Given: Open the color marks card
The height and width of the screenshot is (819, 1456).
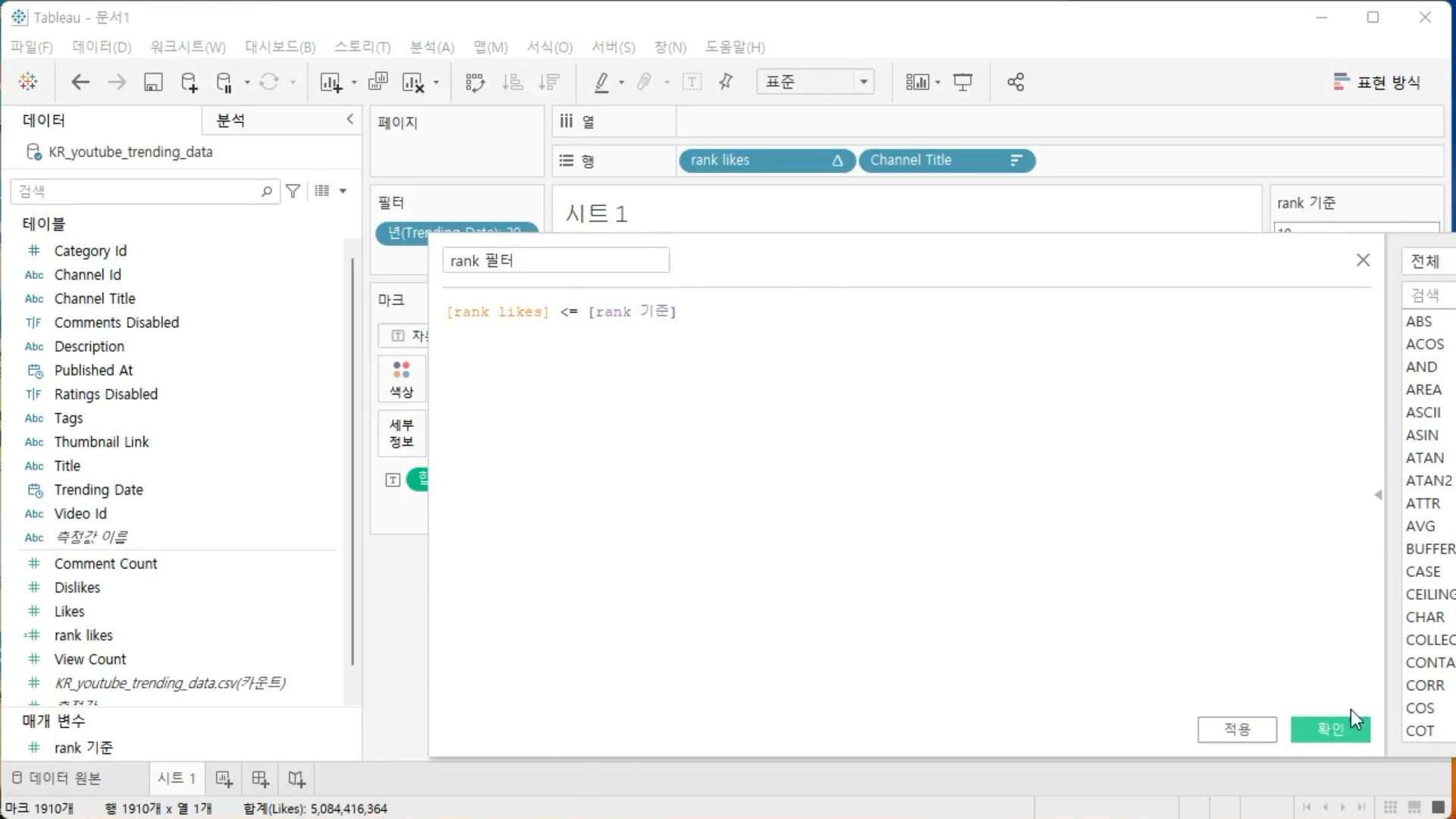Looking at the screenshot, I should (401, 380).
